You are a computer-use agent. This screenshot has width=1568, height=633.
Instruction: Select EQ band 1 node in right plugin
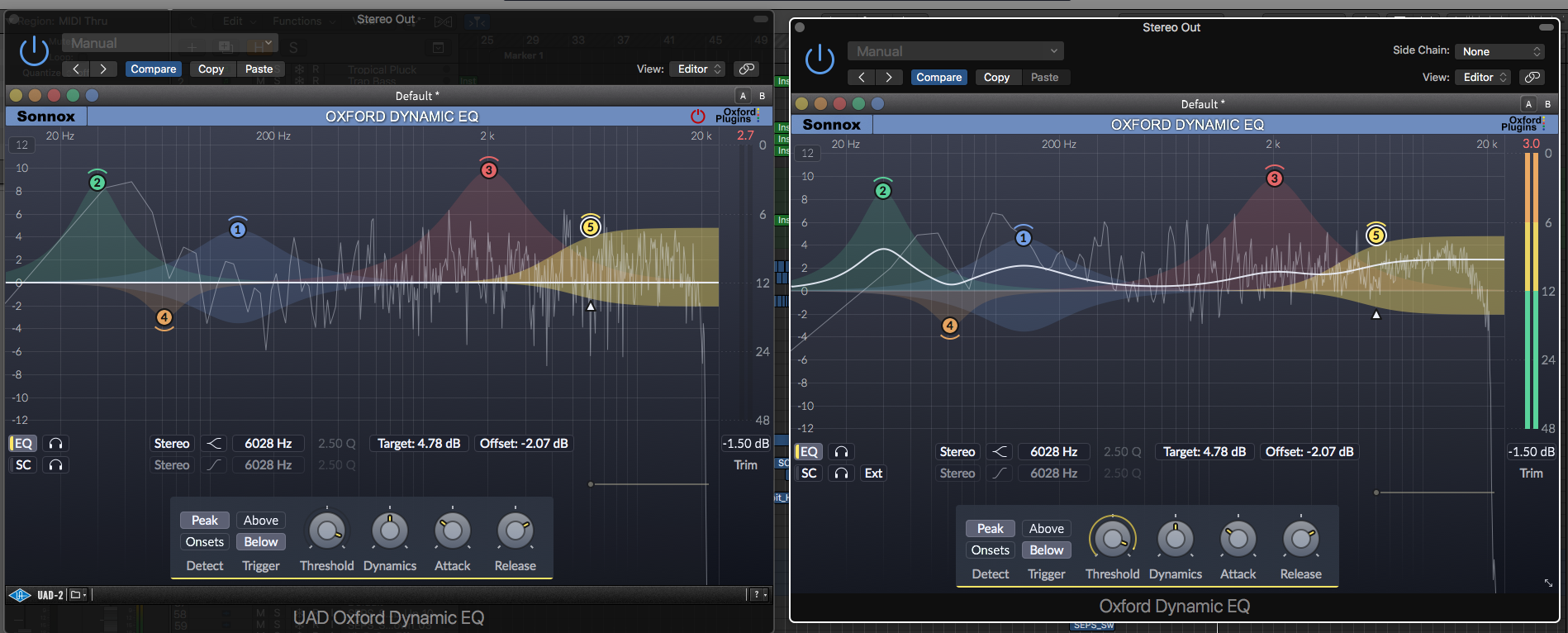click(1024, 237)
